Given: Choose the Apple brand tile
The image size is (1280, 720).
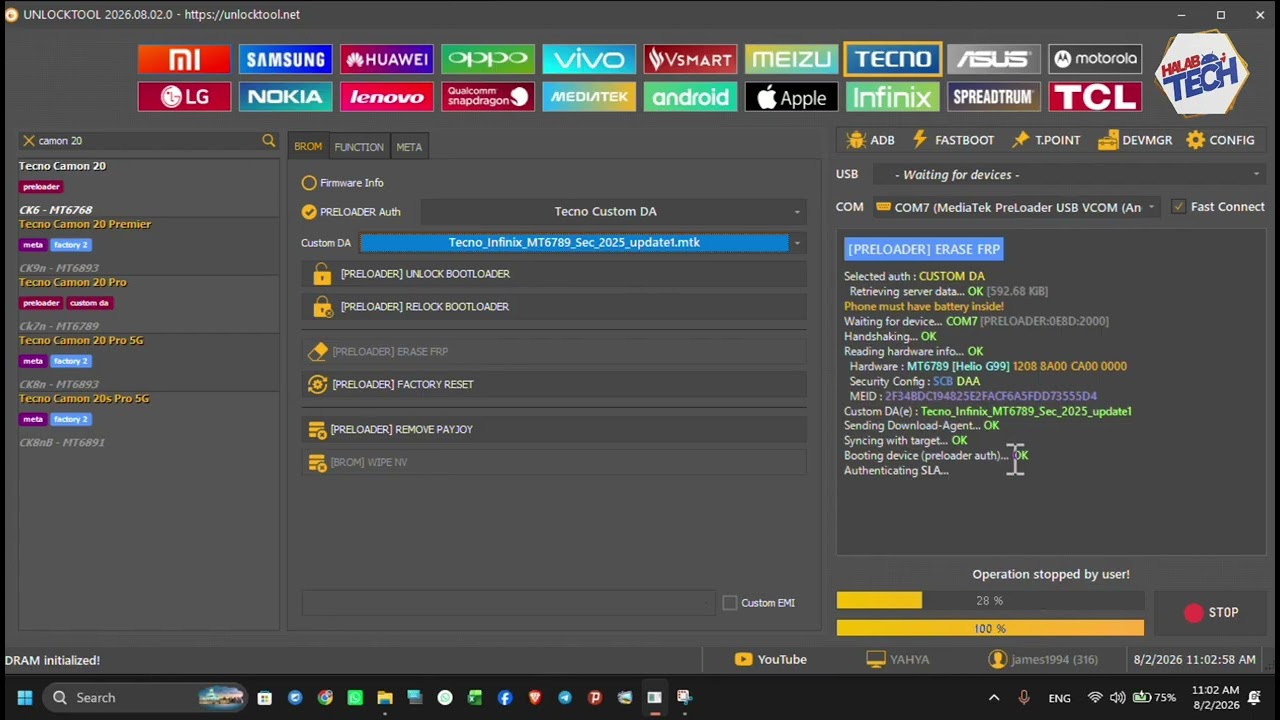Looking at the screenshot, I should 791,97.
